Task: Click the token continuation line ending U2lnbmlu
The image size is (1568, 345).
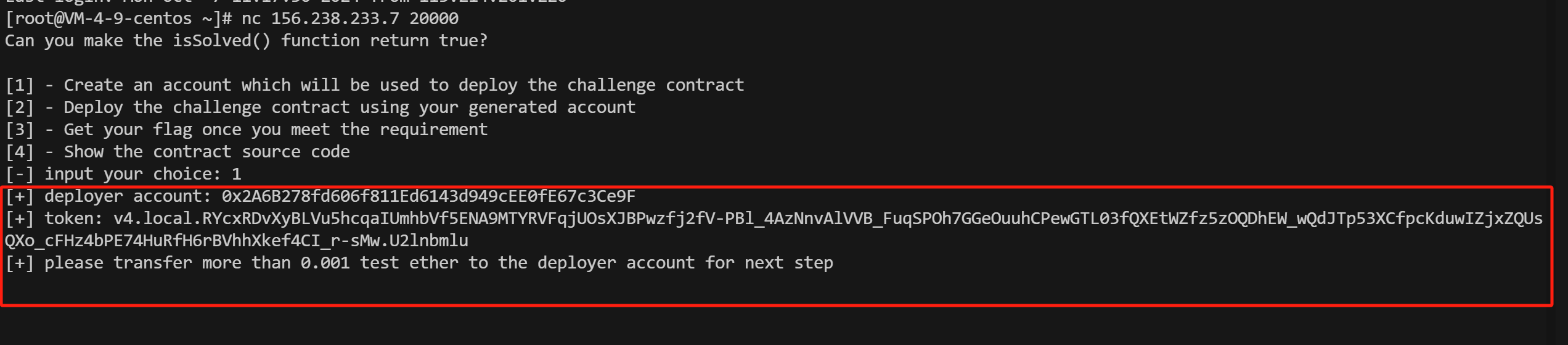Action: point(237,241)
